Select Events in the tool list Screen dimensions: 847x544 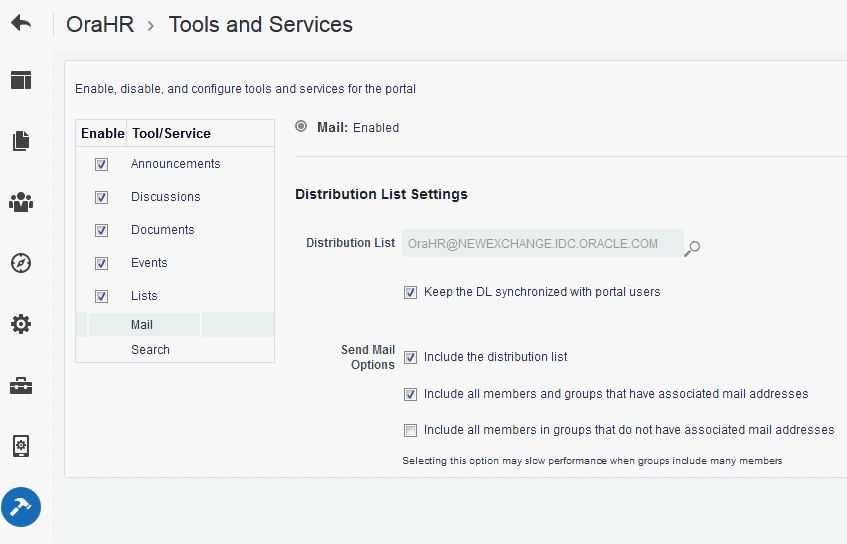[x=149, y=263]
